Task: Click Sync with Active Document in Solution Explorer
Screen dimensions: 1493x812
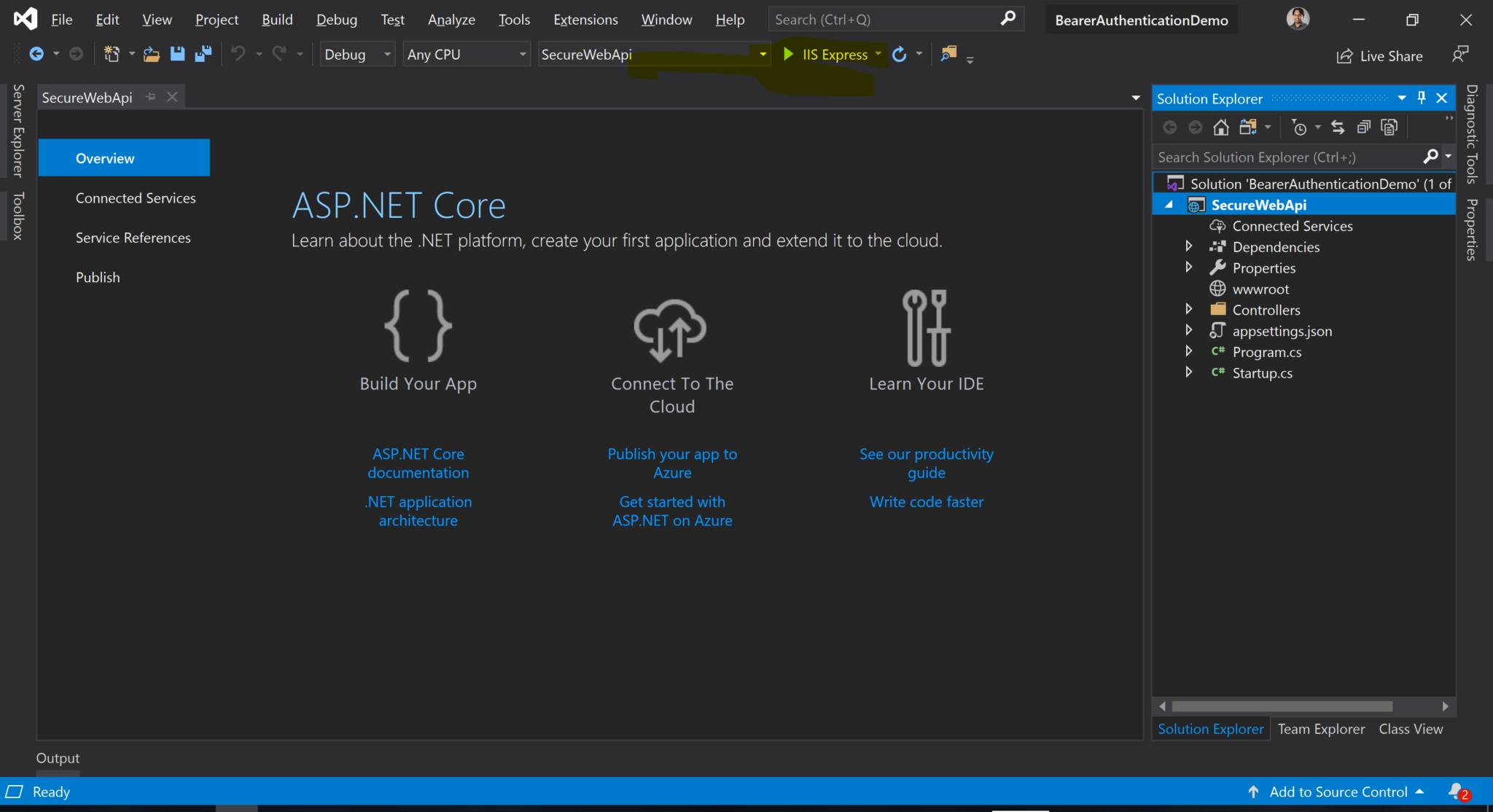Action: [1338, 127]
